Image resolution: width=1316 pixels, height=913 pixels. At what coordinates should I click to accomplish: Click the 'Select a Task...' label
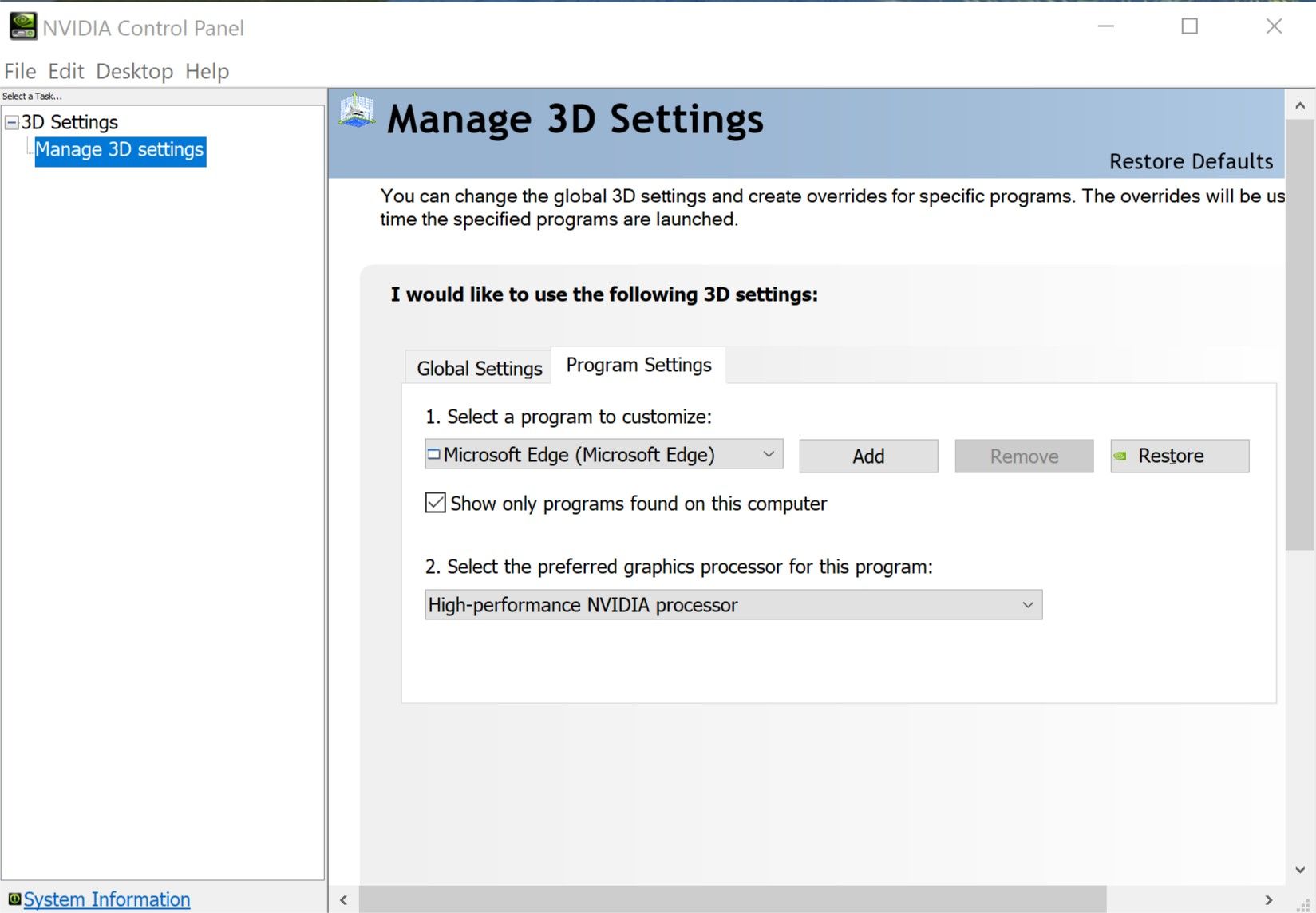coord(32,96)
